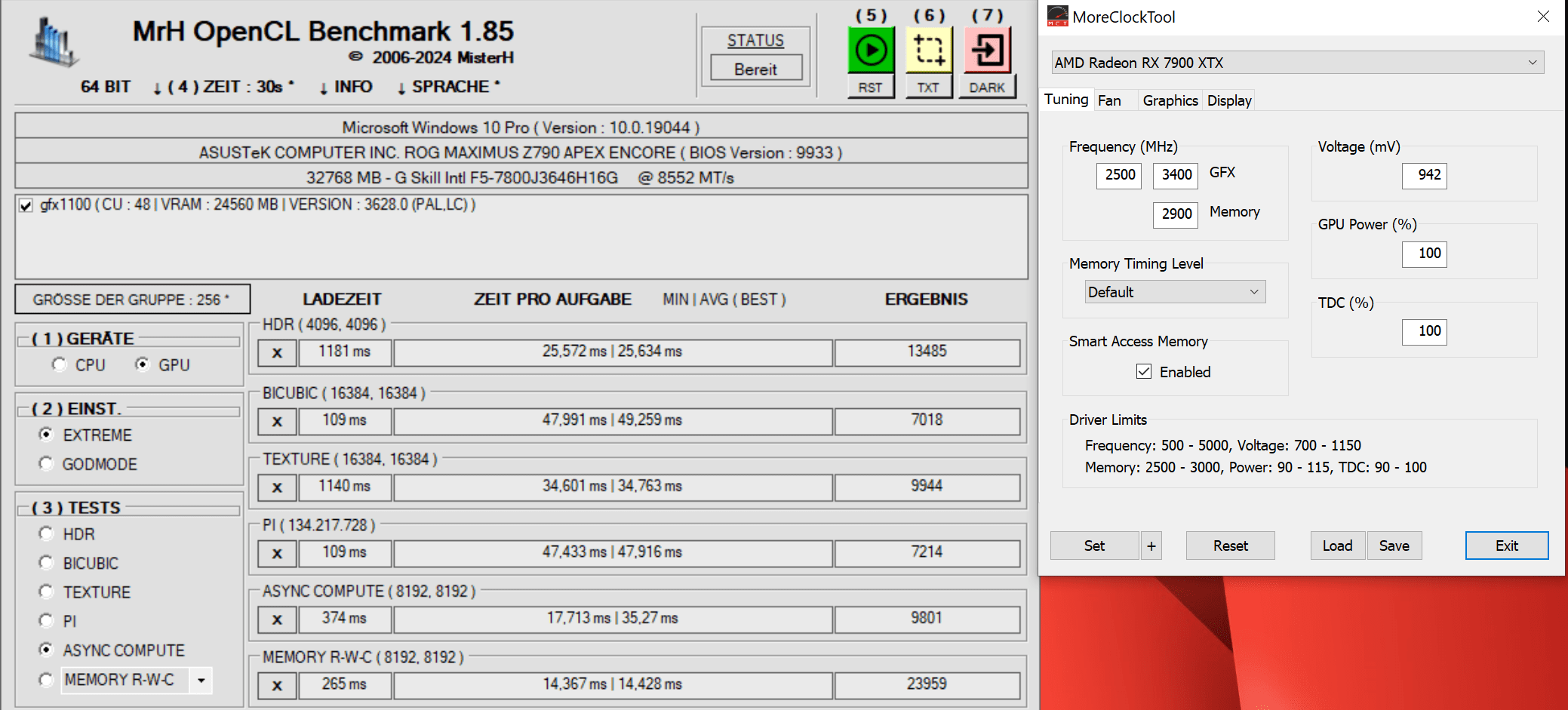
Task: Click the Bereit status box
Action: [756, 69]
